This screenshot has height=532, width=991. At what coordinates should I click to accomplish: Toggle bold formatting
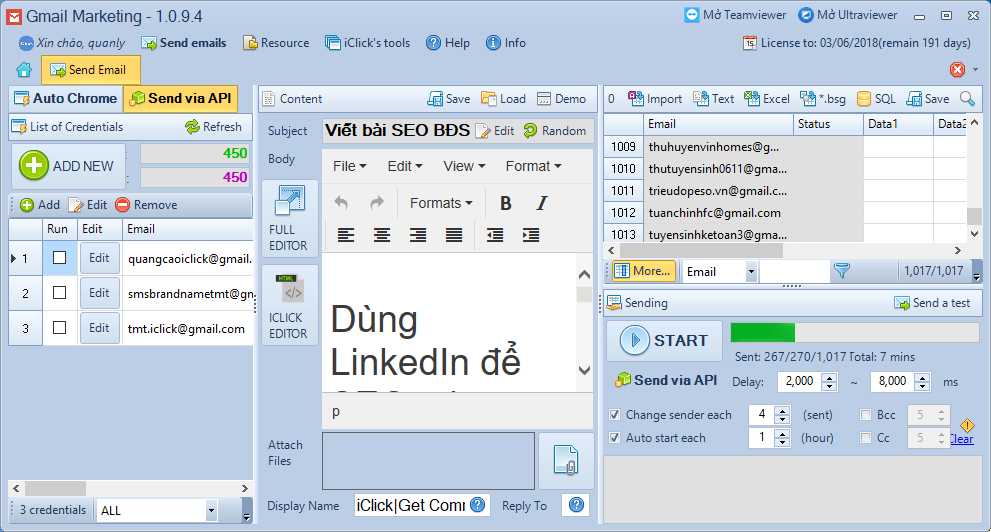click(506, 203)
